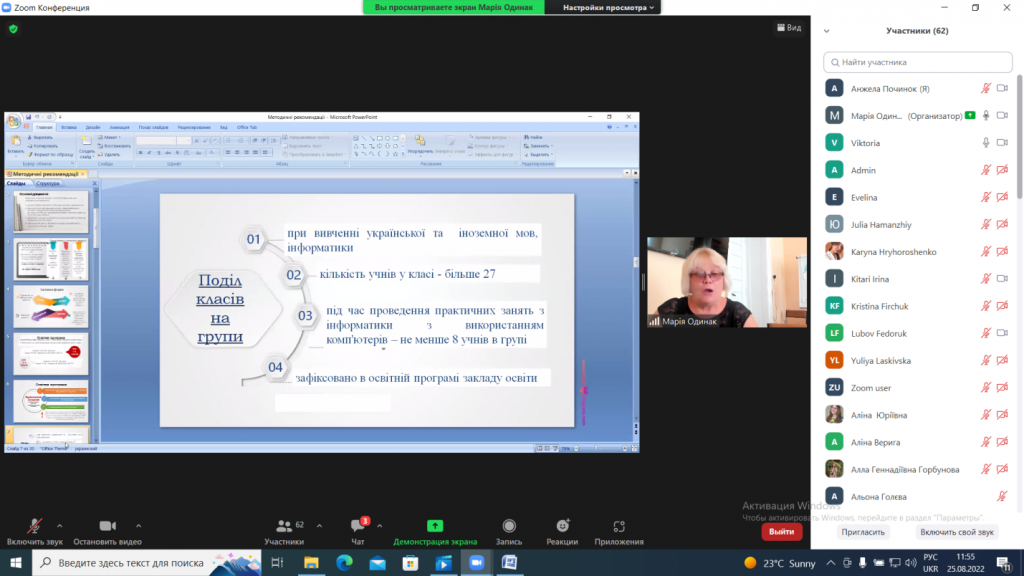This screenshot has height=576, width=1024.
Task: Open Mail app from taskbar
Action: click(377, 563)
